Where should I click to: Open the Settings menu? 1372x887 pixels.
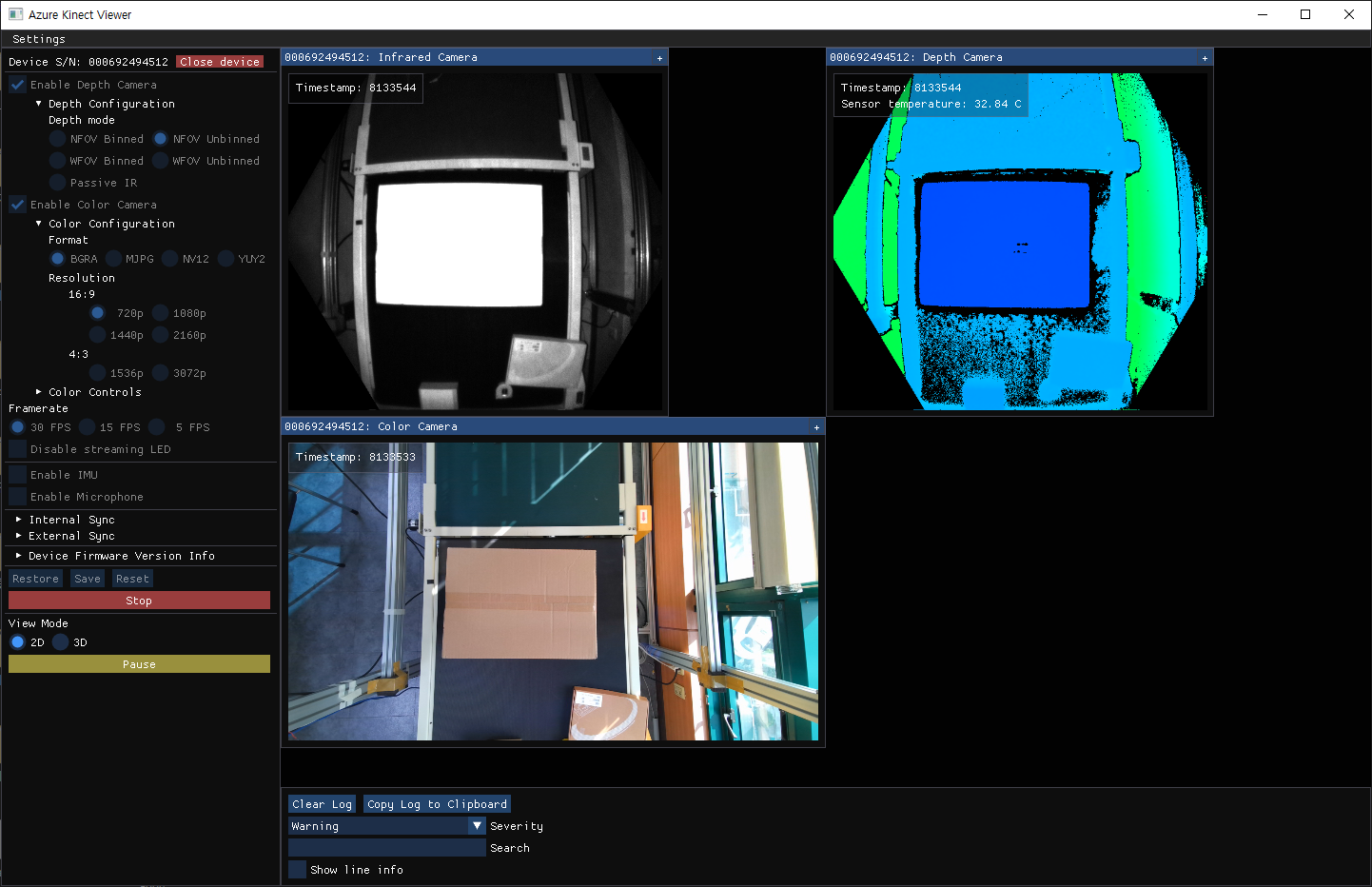pyautogui.click(x=39, y=39)
